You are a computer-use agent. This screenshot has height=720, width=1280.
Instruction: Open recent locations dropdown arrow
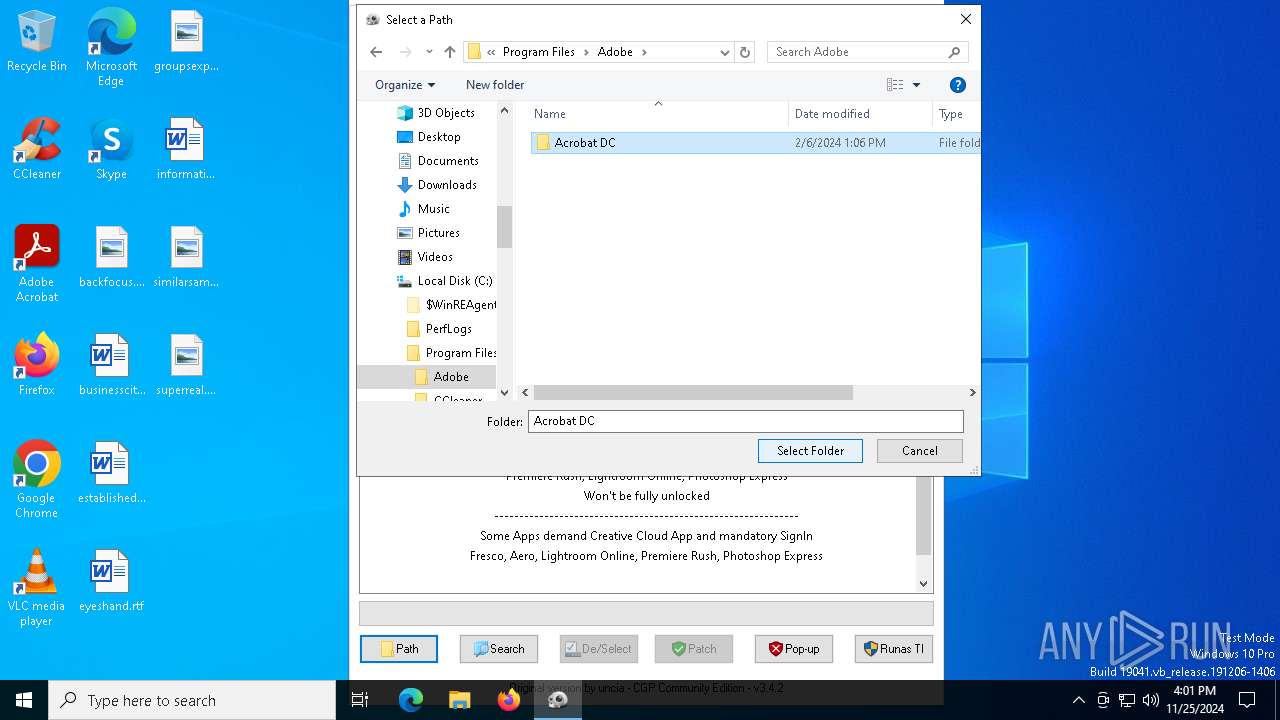[x=429, y=52]
